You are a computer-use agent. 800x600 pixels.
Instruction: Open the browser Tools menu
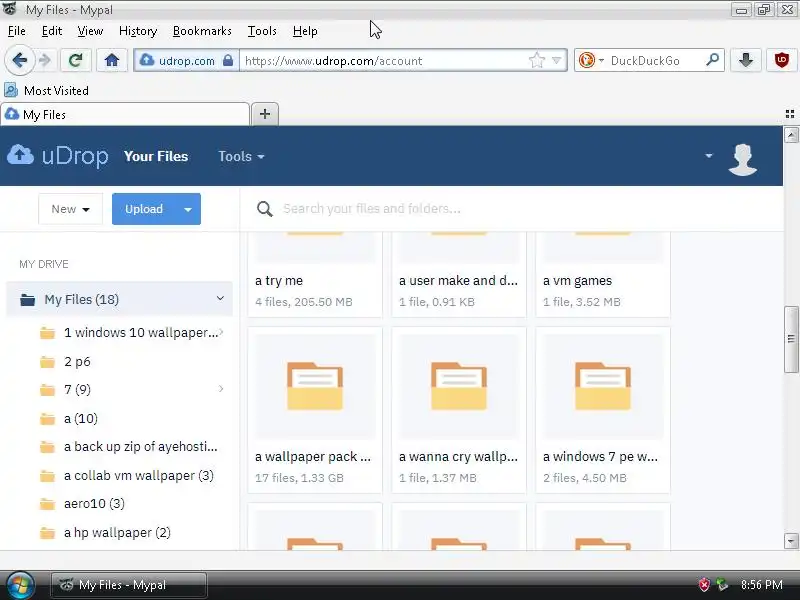tap(262, 31)
